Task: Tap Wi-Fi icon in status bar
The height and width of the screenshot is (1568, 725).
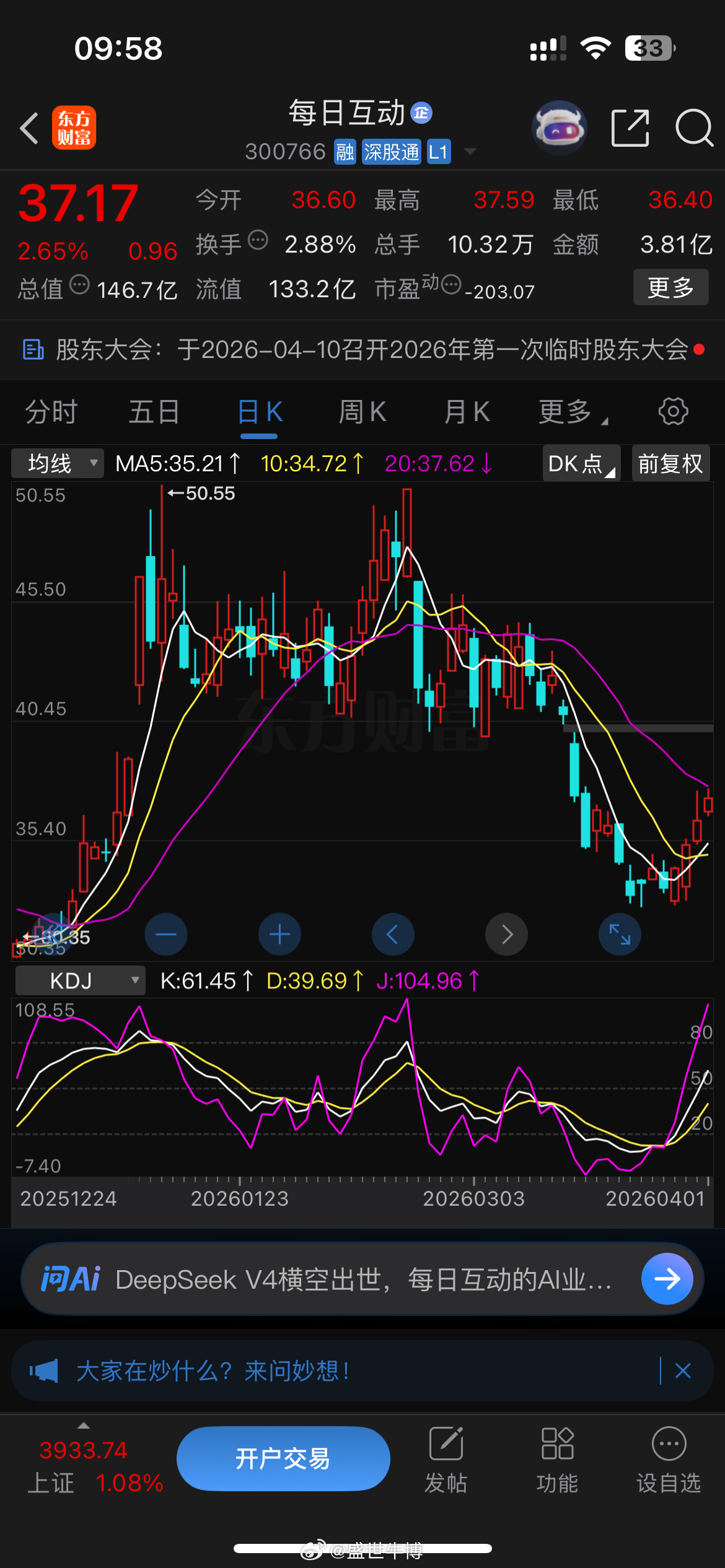Action: click(x=595, y=48)
